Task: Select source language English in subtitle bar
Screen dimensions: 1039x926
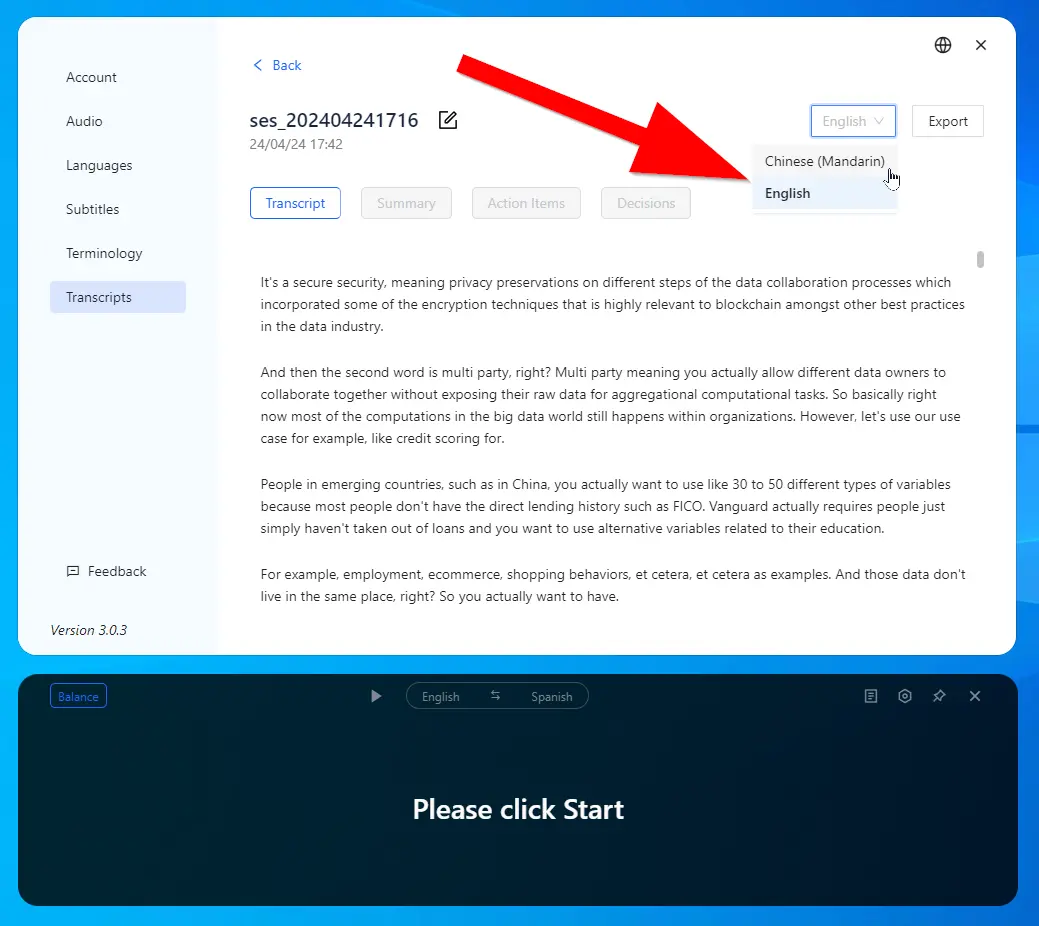Action: click(x=440, y=697)
